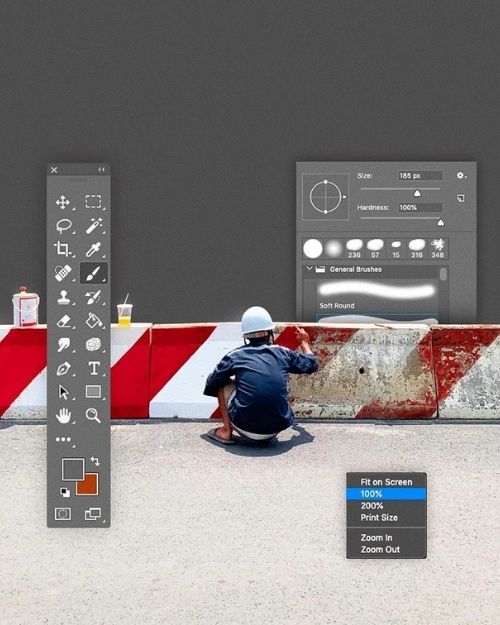Image resolution: width=500 pixels, height=625 pixels.
Task: Select the Pen tool
Action: click(63, 369)
